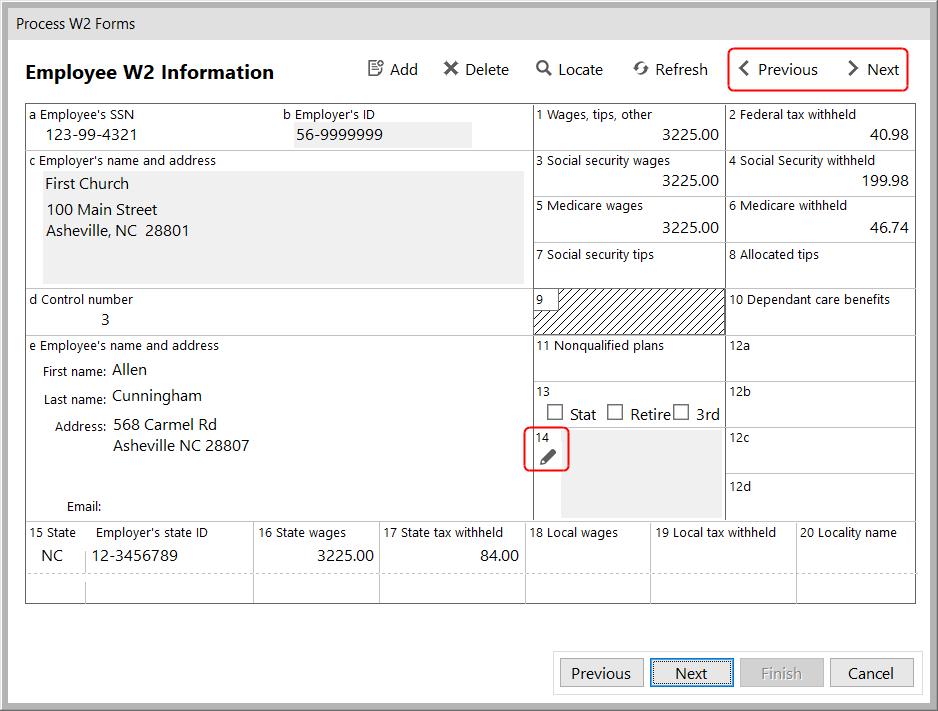Enable the Retire checkbox
This screenshot has height=711, width=938.
click(x=615, y=413)
